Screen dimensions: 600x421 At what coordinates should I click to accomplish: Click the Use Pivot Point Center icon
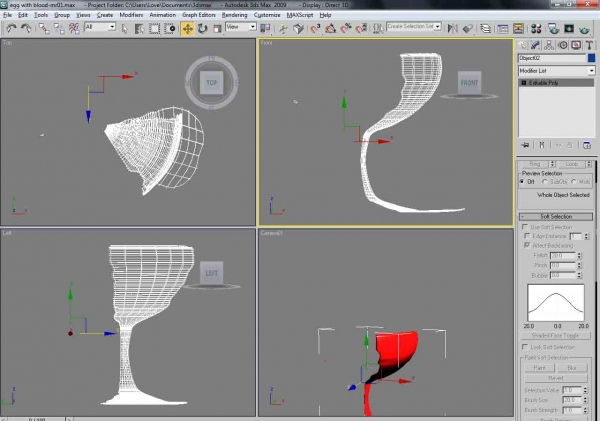point(265,28)
